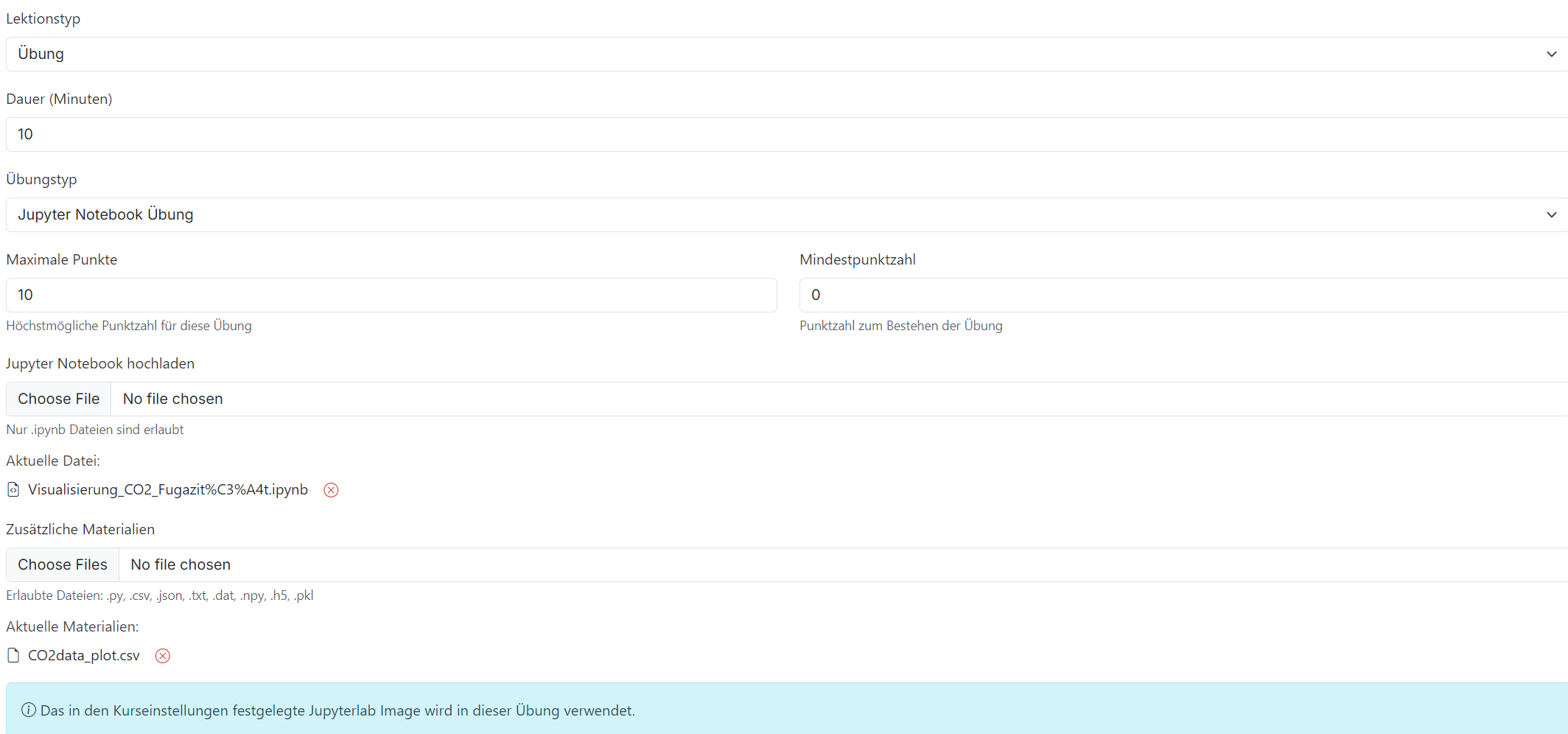
Task: Expand the Übungstyp dropdown showing Jupyter Notebook Übung
Action: (x=781, y=215)
